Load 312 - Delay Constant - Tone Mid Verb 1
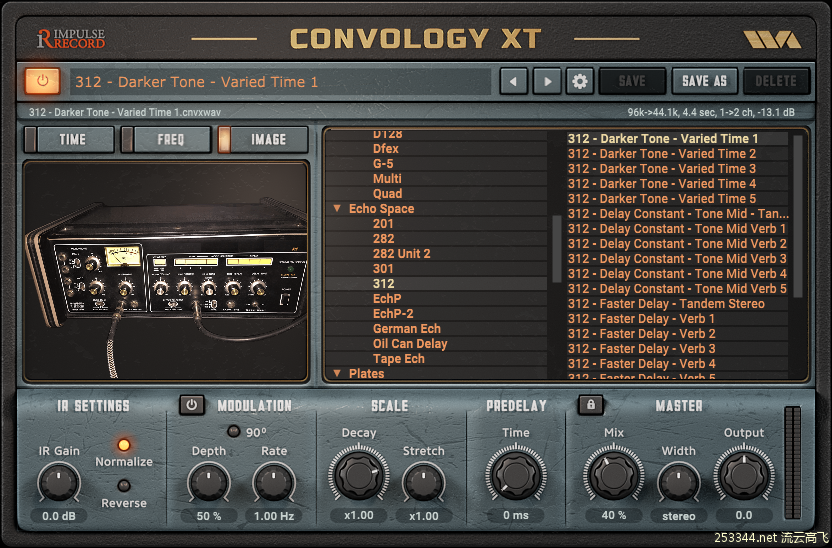 point(677,229)
